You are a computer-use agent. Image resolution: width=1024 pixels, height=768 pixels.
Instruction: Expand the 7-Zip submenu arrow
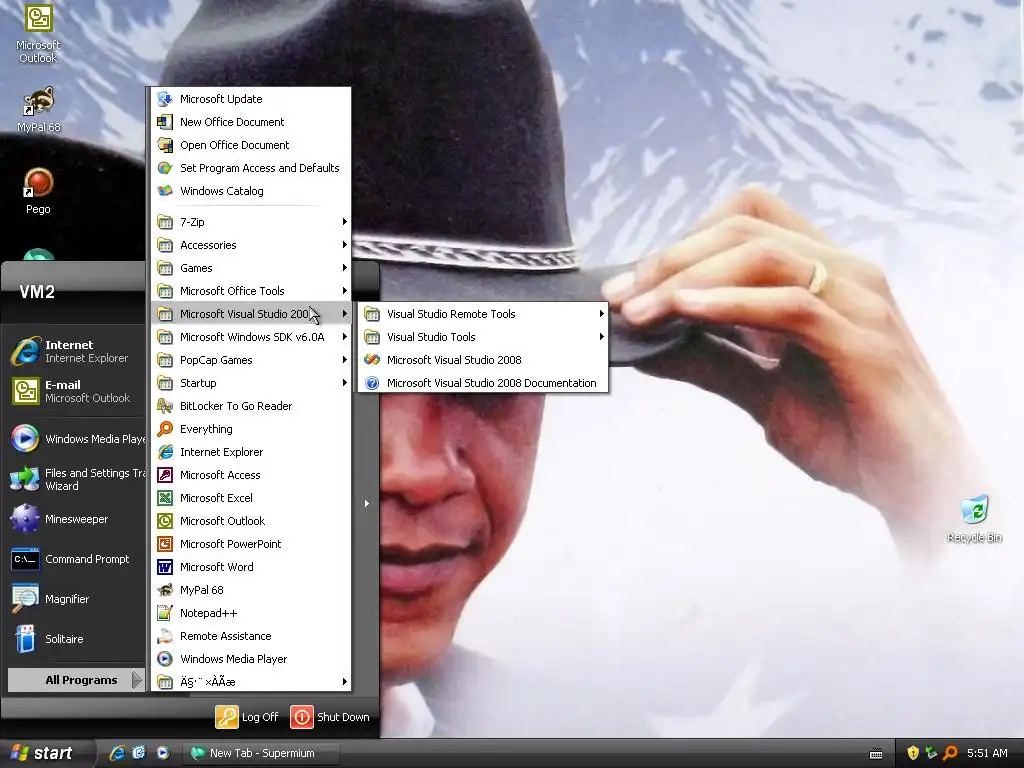tap(344, 222)
